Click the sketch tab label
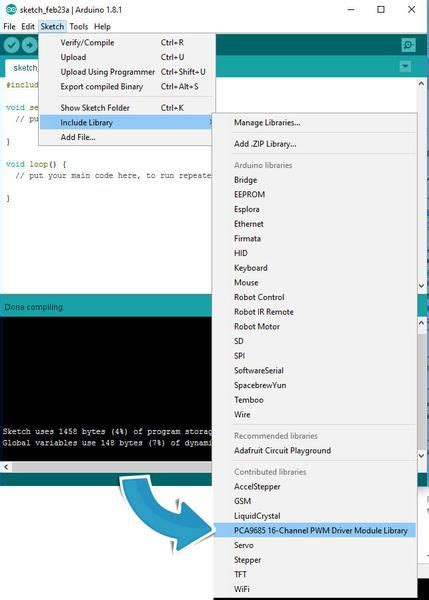The width and height of the screenshot is (429, 600). pyautogui.click(x=25, y=68)
